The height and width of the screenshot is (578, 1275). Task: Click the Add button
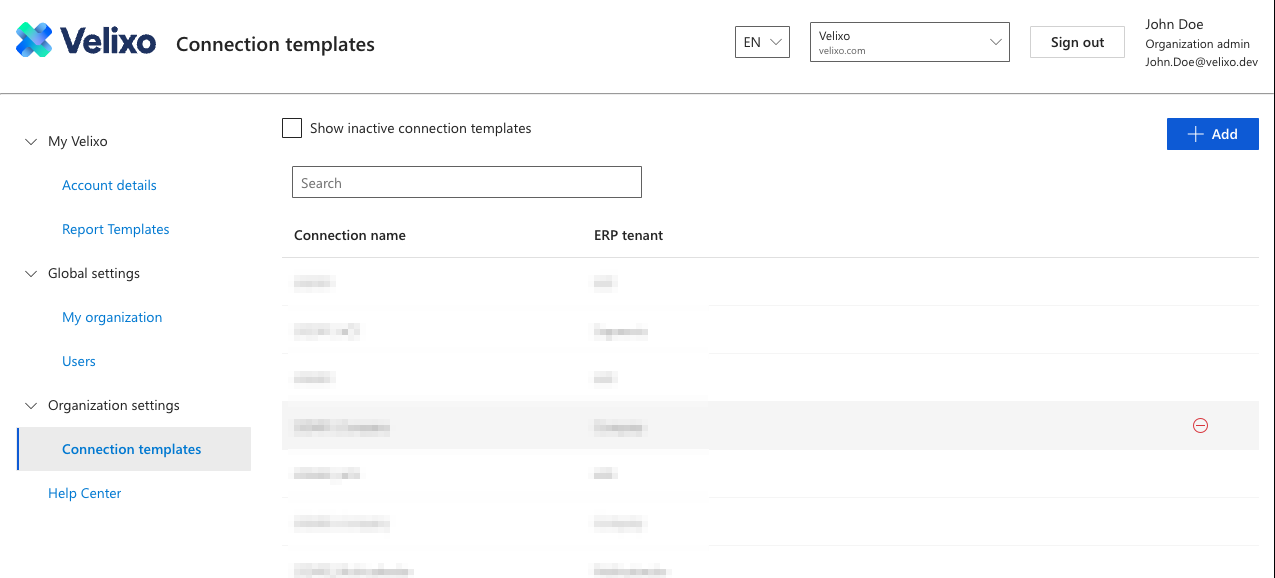pyautogui.click(x=1212, y=134)
